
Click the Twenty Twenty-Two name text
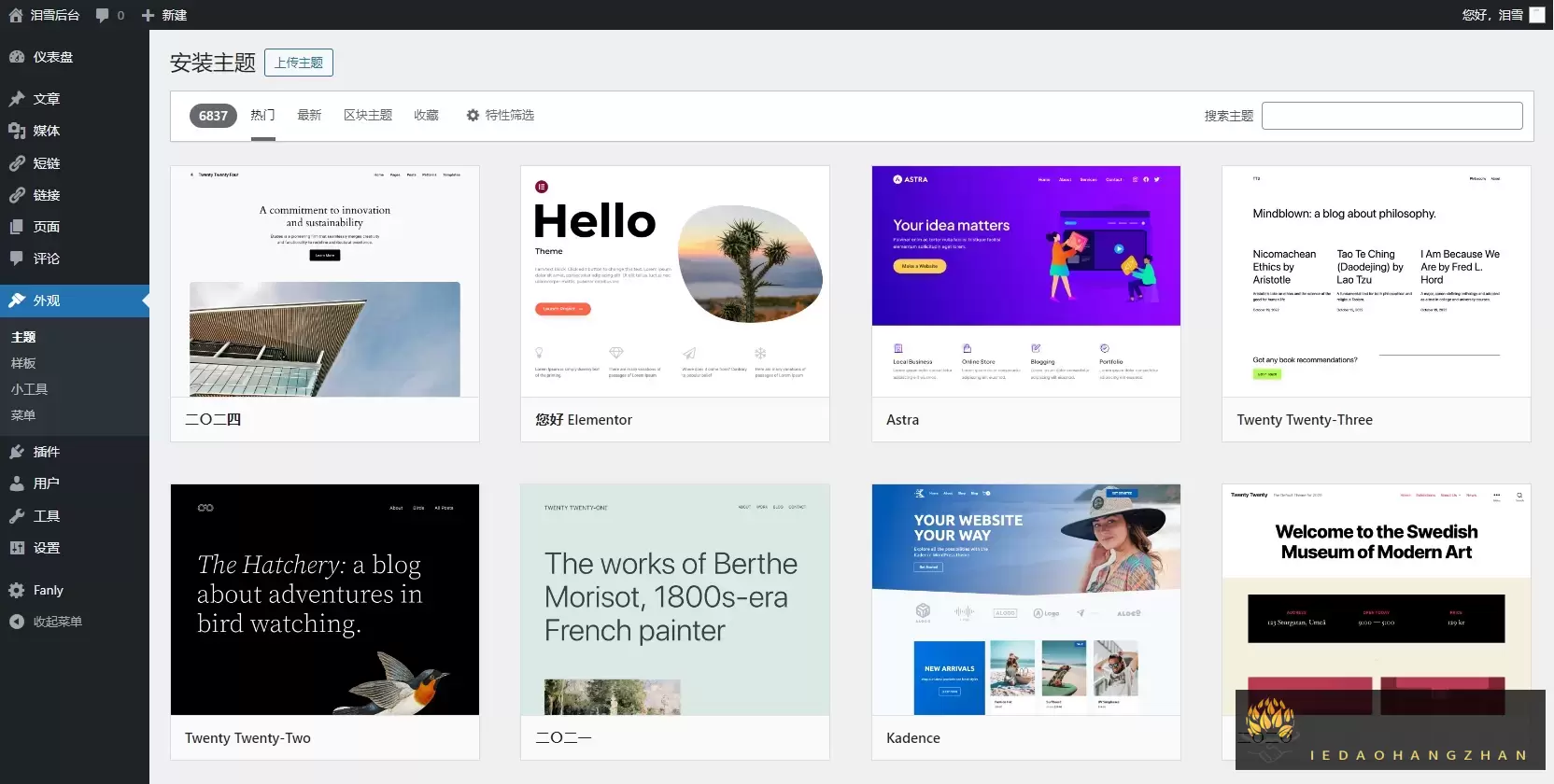coord(247,738)
